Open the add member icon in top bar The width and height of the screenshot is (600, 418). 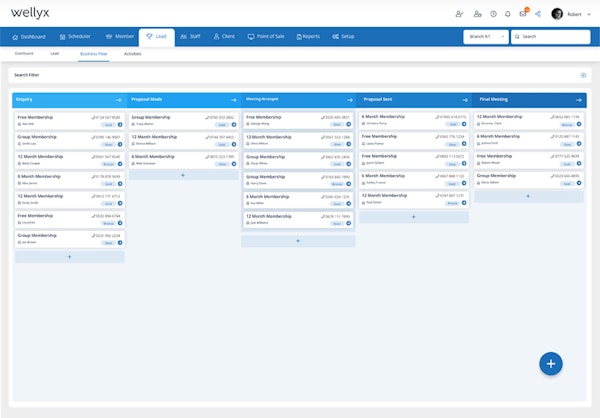click(x=459, y=14)
